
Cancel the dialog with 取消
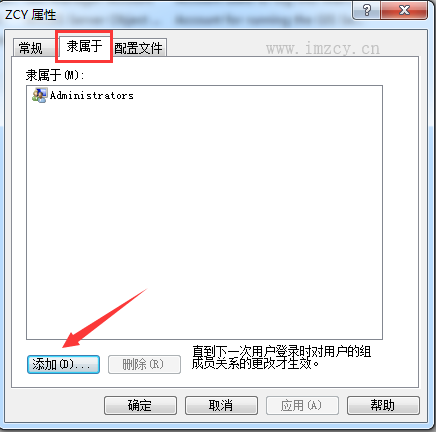(x=221, y=405)
